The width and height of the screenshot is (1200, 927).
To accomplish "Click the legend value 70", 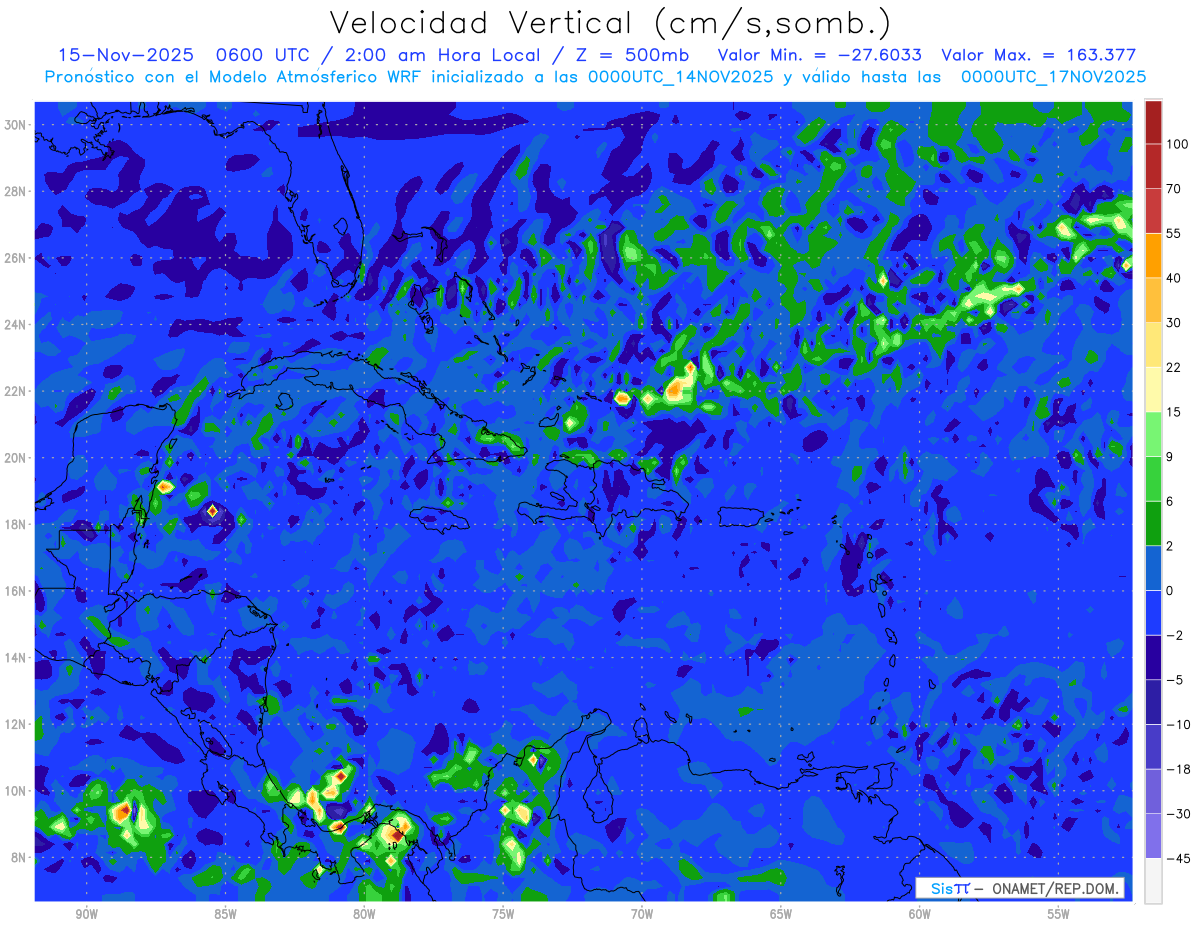I will [x=1174, y=189].
